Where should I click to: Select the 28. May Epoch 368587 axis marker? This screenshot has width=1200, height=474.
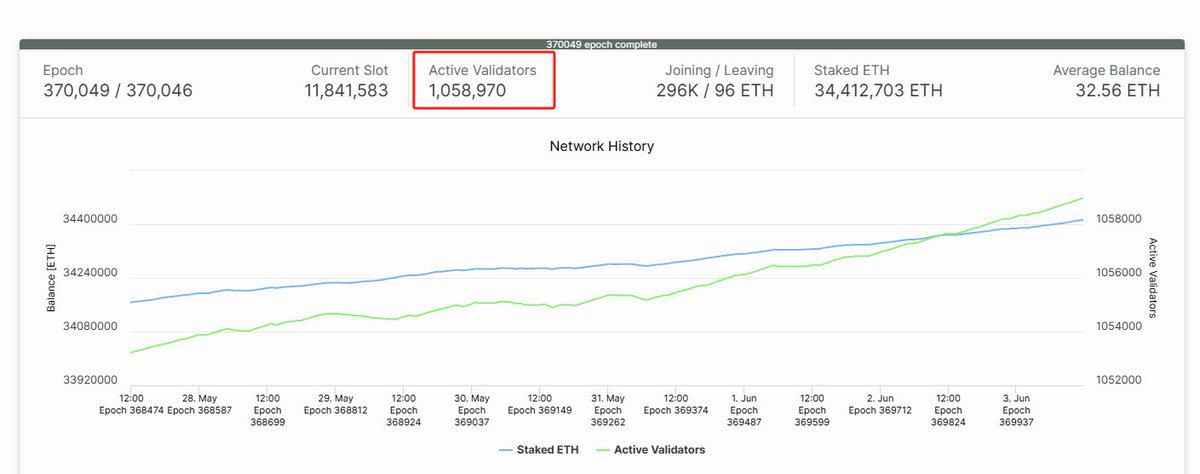pyautogui.click(x=199, y=404)
